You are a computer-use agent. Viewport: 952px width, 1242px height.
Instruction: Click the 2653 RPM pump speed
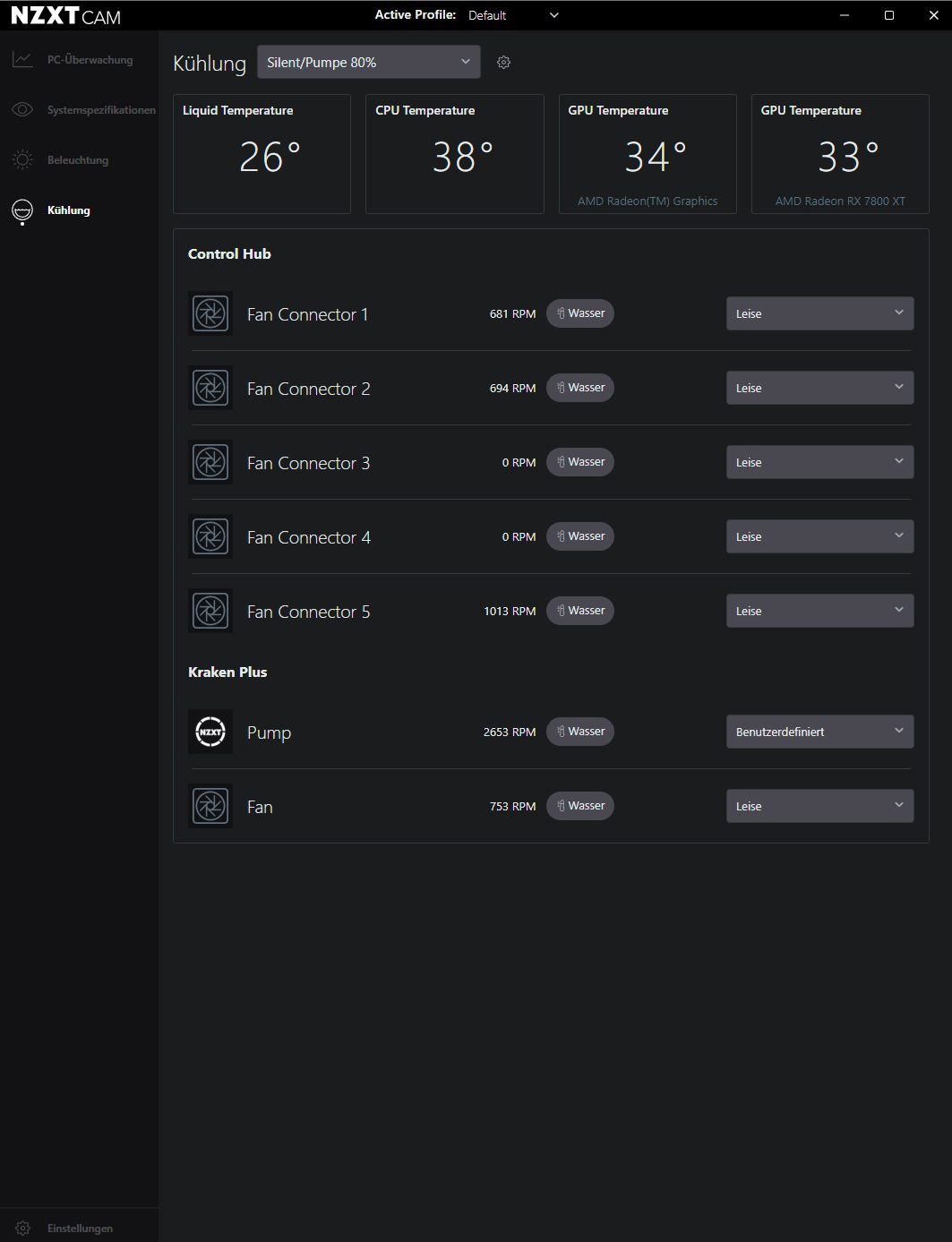(x=510, y=732)
